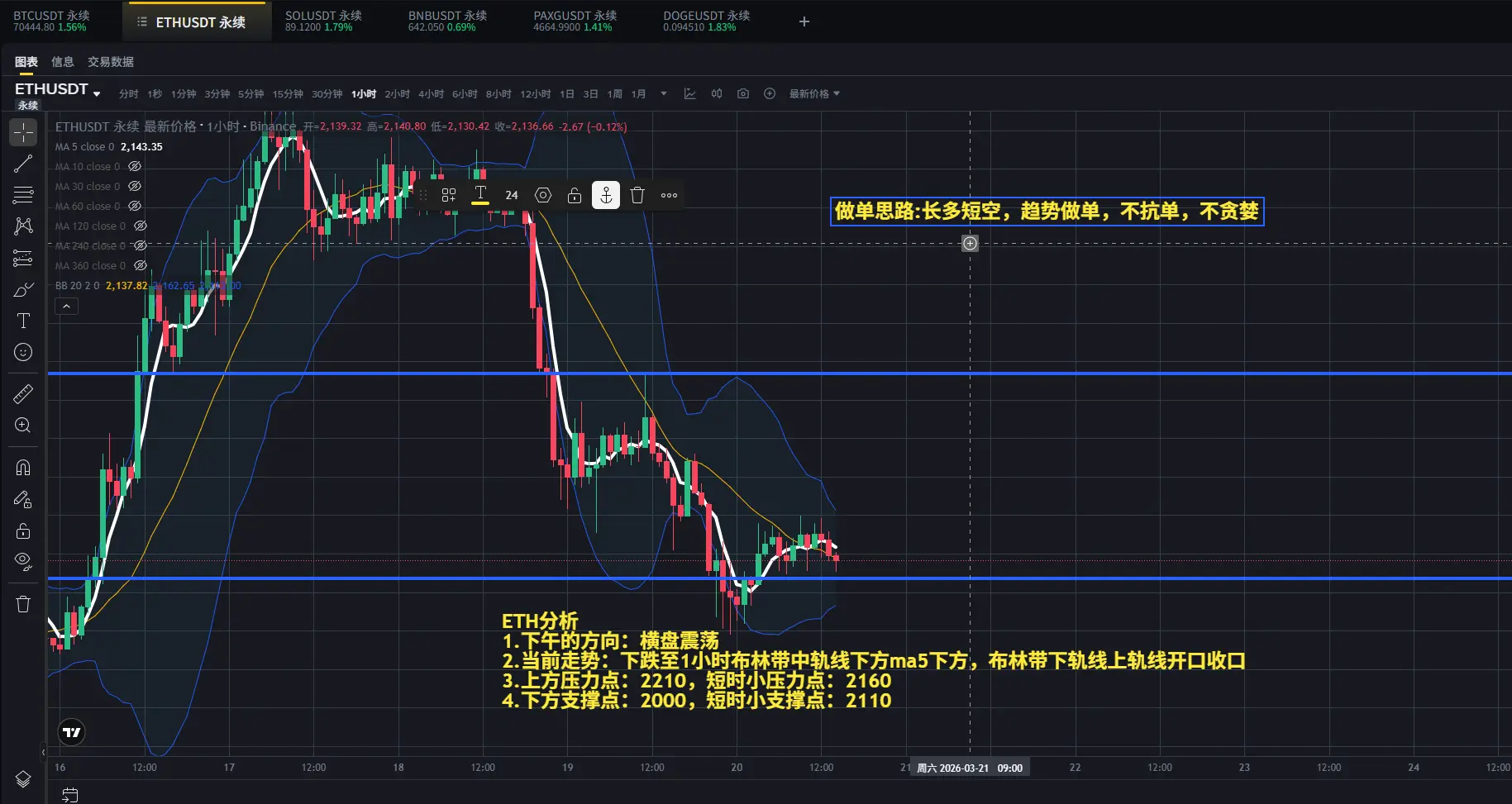Add a new symbol tab with plus
This screenshot has width=1512, height=804.
804,21
